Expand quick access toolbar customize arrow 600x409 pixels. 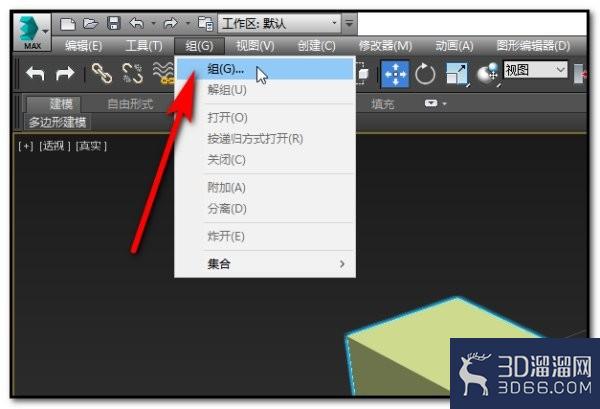click(x=349, y=23)
